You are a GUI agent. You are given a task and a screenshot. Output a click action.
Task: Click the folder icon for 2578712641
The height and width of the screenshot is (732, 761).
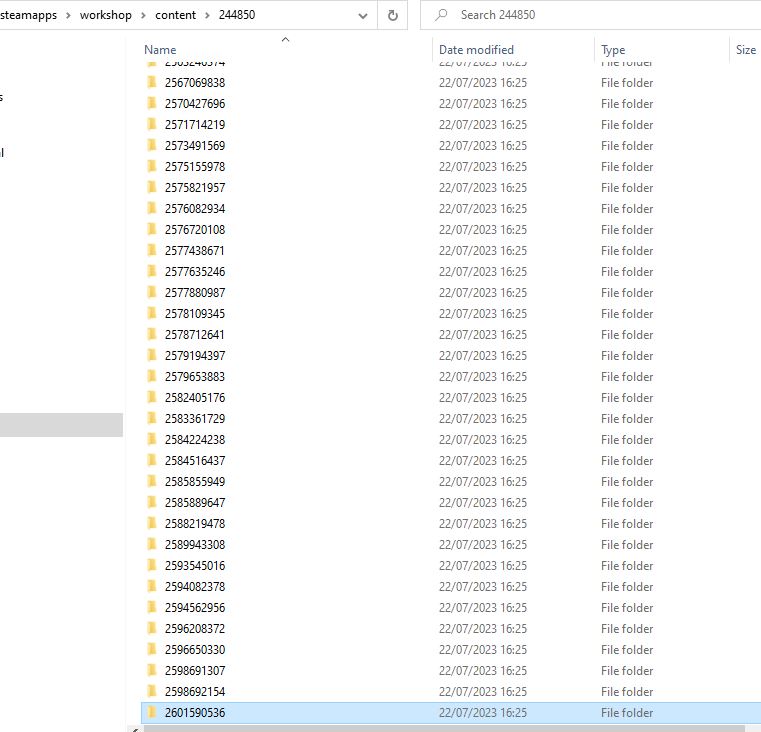[x=152, y=334]
